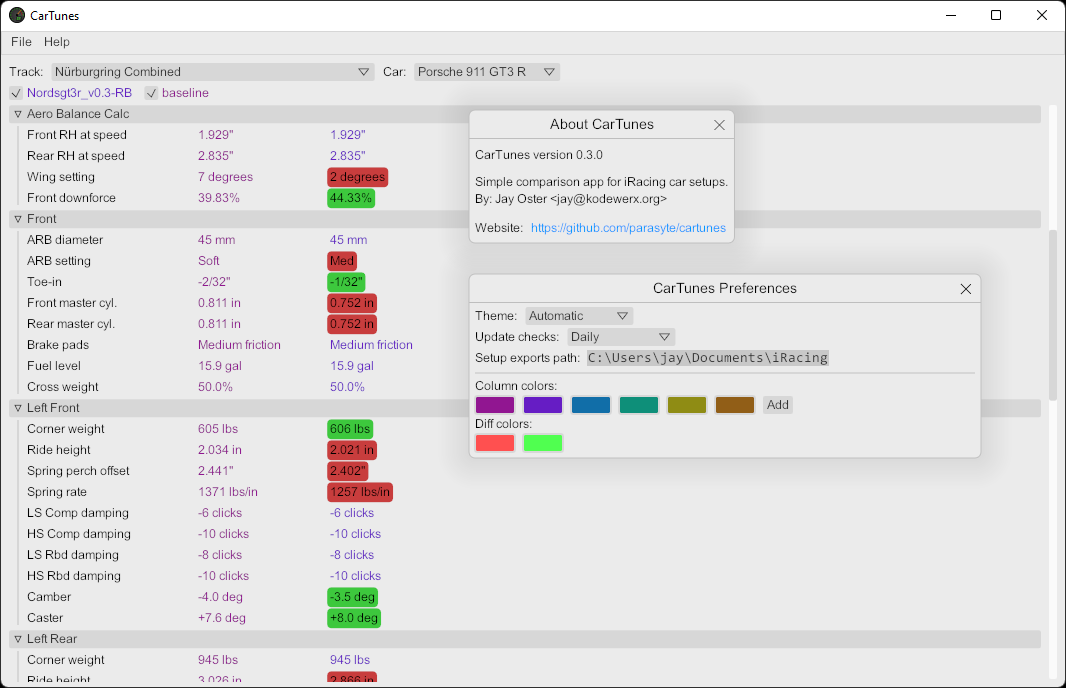Screen dimensions: 1066x688
Task: Click the baseline Wing setting '2 degrees' value
Action: [x=358, y=177]
